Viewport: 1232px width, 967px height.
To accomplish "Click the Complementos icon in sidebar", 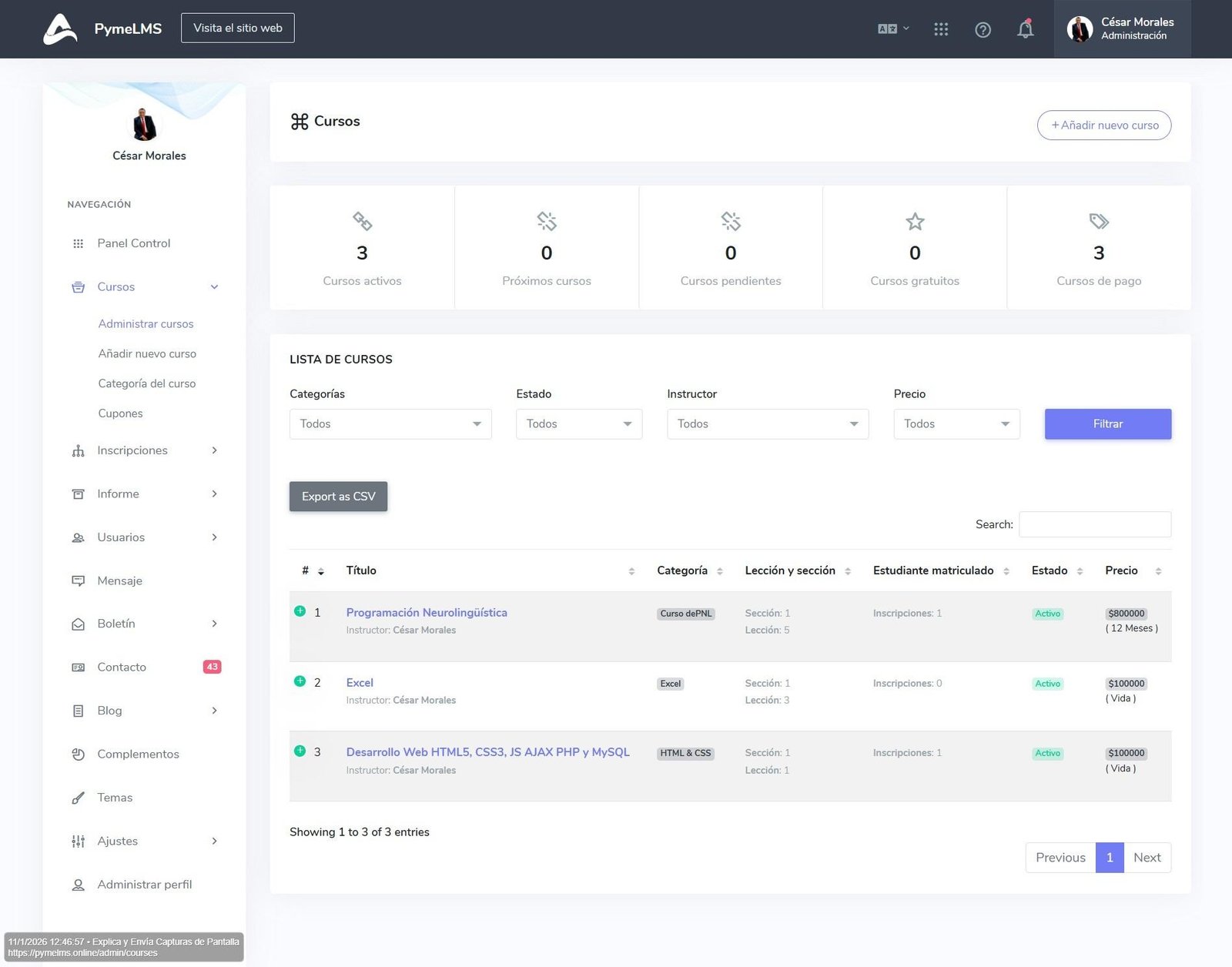I will pyautogui.click(x=78, y=755).
